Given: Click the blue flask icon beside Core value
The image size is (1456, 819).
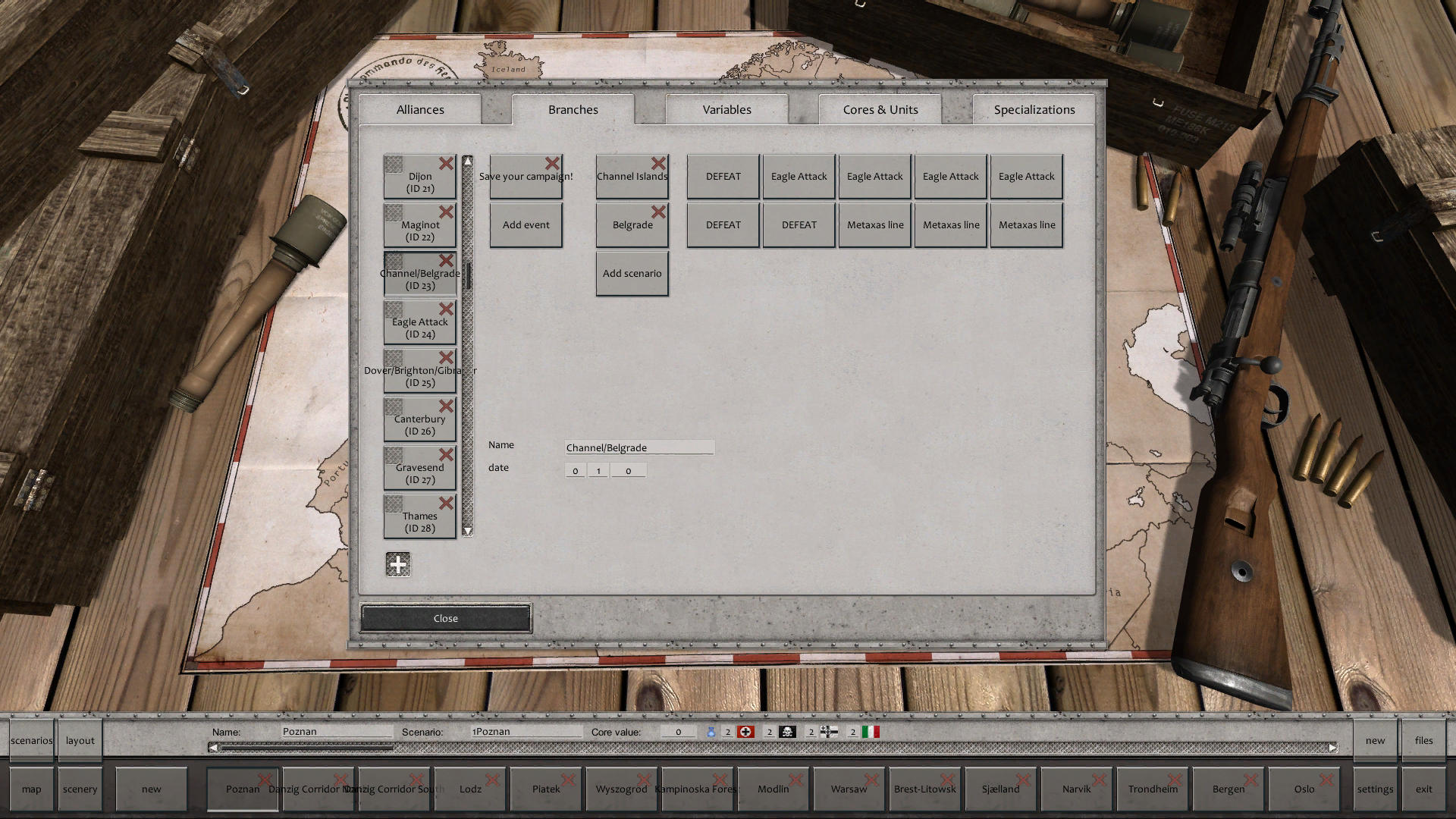Looking at the screenshot, I should tap(711, 732).
